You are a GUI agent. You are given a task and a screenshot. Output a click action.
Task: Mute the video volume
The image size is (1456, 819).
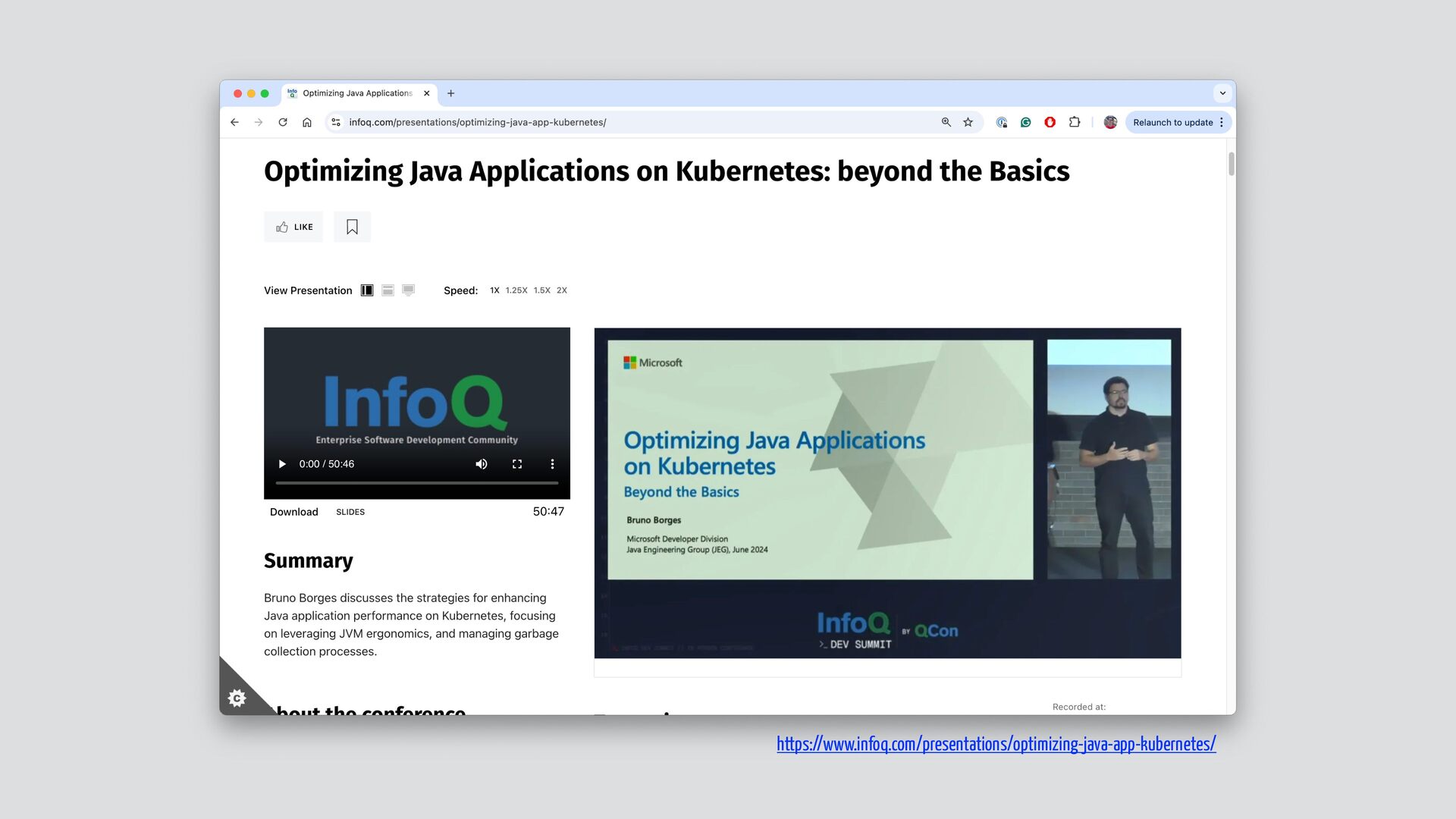coord(482,464)
